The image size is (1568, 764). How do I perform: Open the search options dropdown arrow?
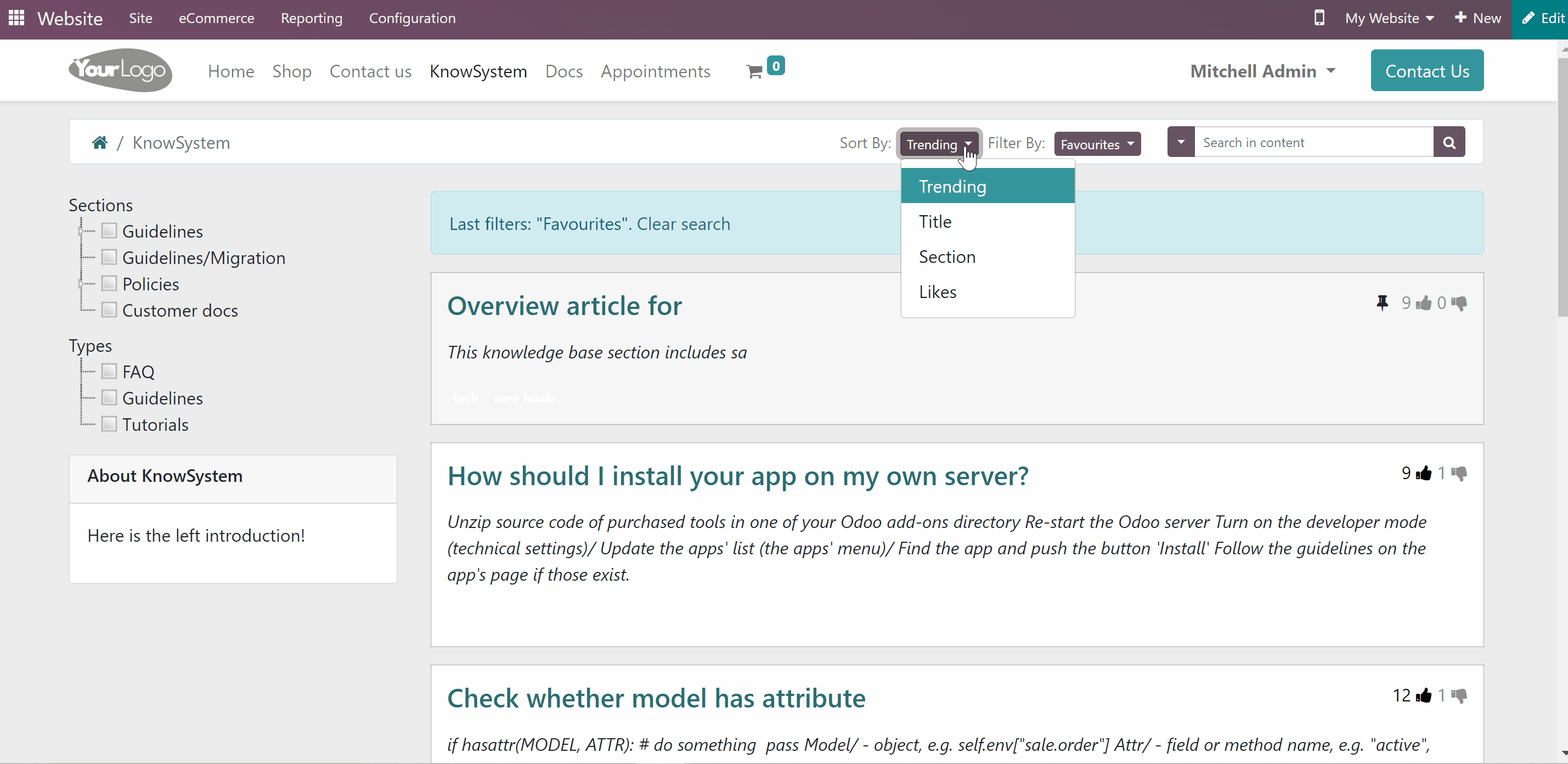click(1181, 143)
